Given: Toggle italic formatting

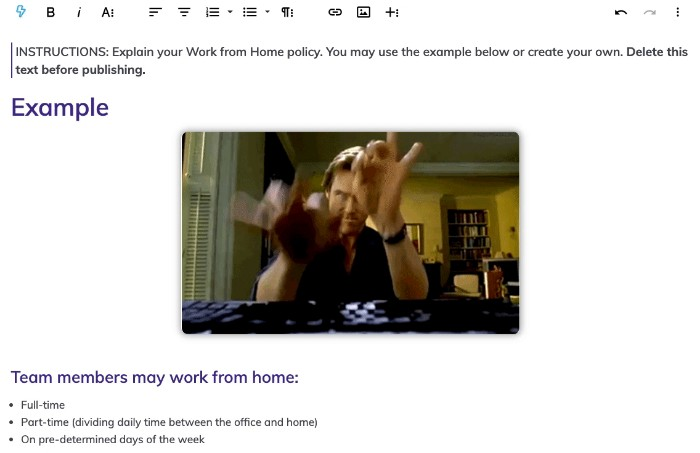Looking at the screenshot, I should (x=79, y=12).
